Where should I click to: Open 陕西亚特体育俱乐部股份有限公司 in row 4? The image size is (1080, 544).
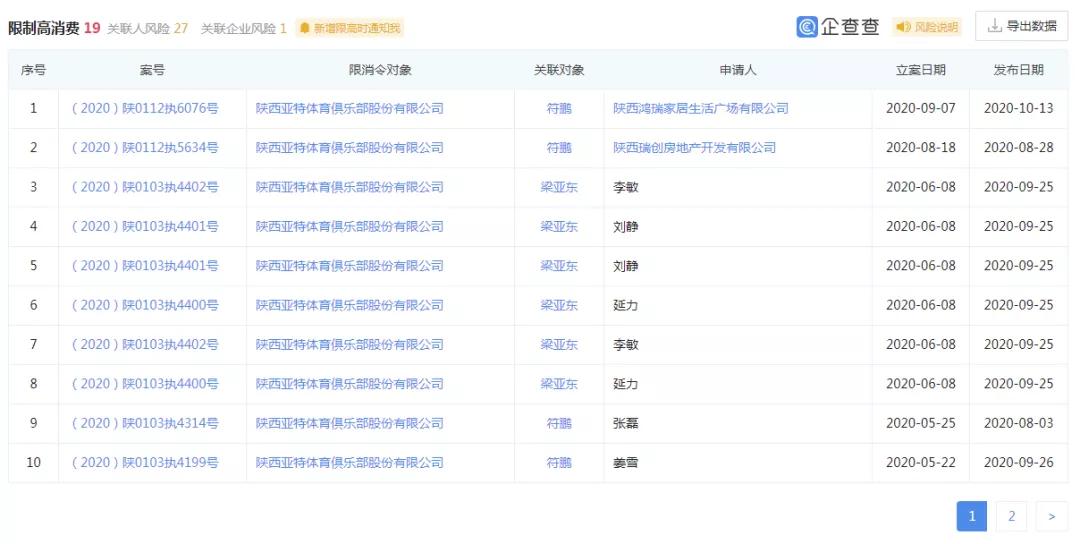pos(350,226)
